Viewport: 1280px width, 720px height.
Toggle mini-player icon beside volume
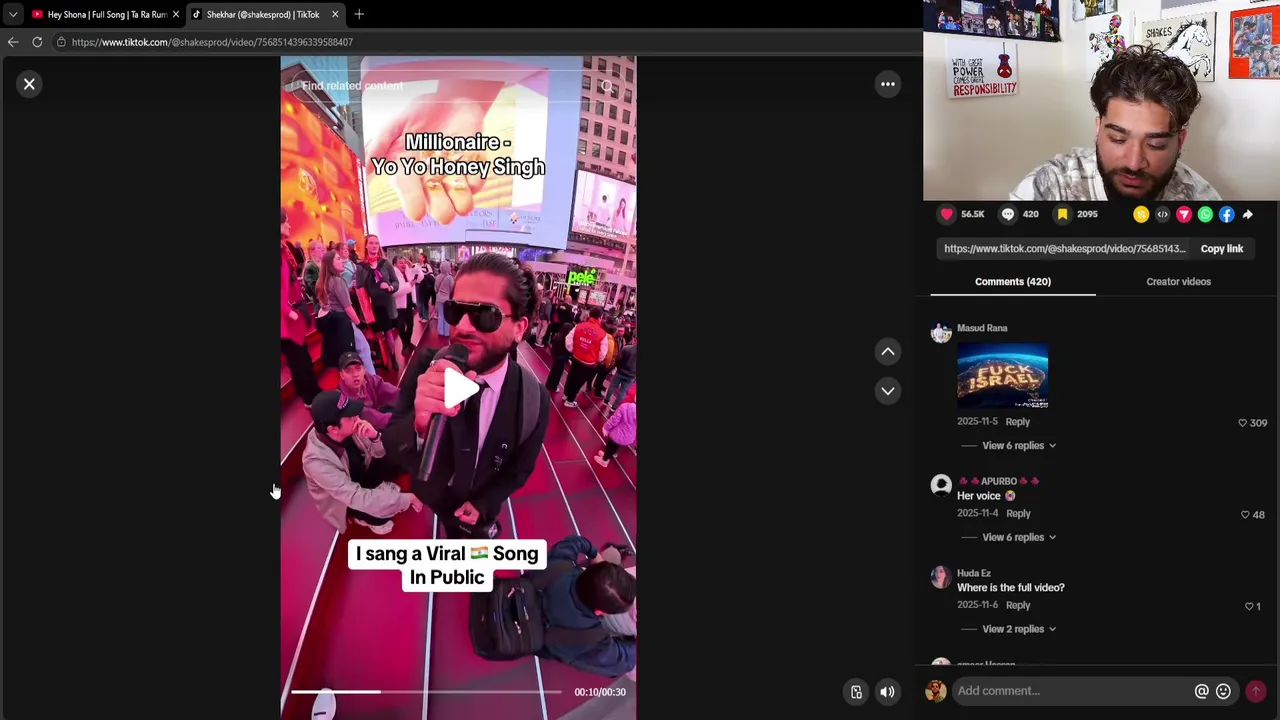[856, 692]
